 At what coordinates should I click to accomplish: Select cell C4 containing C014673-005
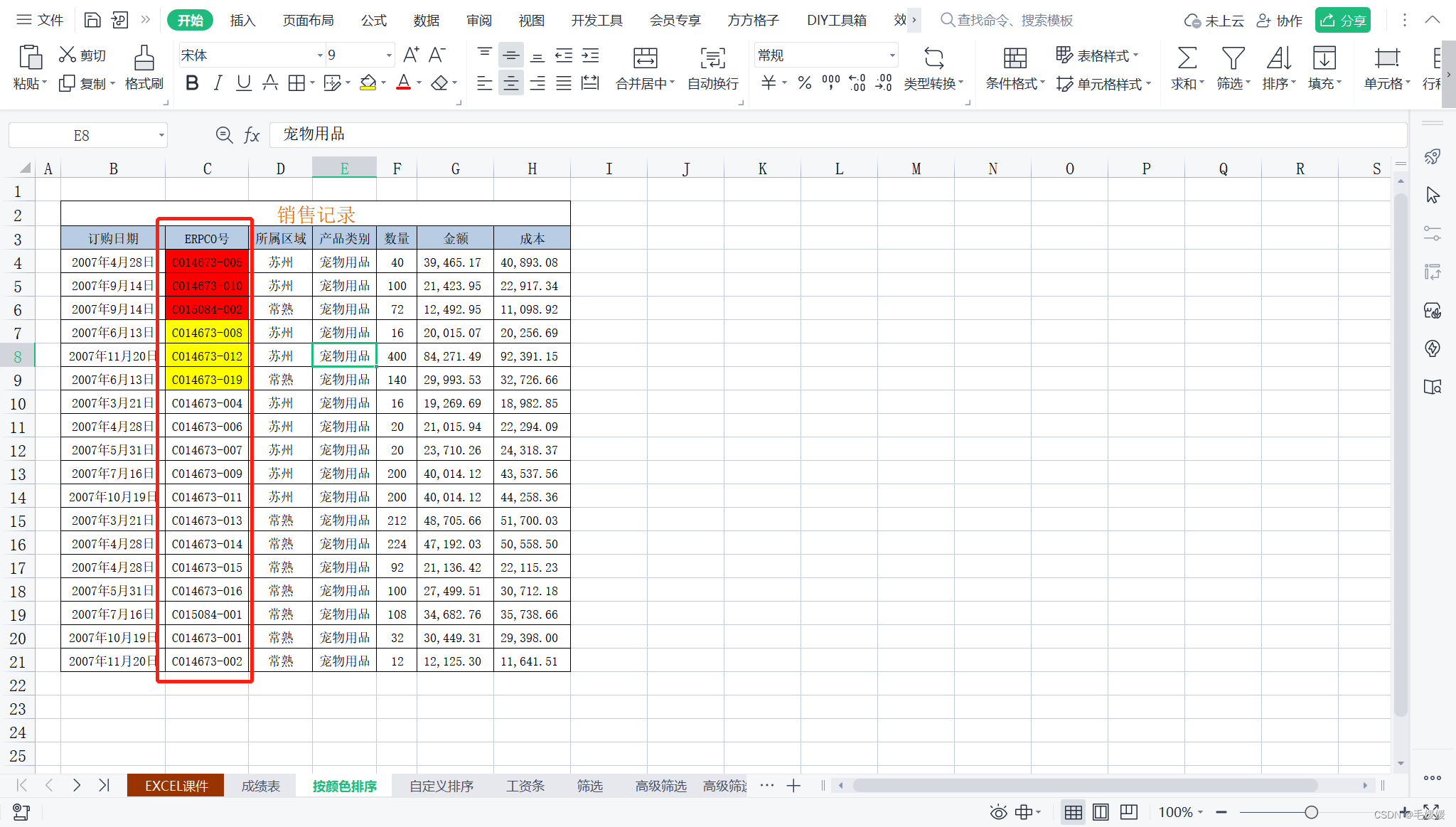click(x=207, y=262)
